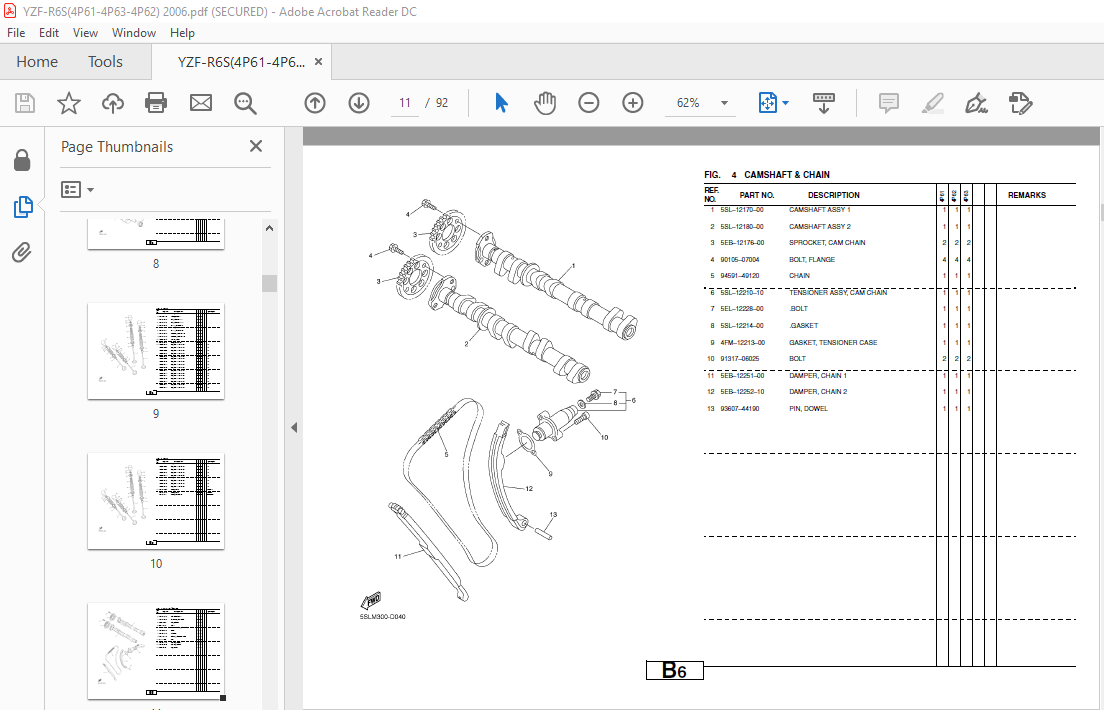Click the cloud upload icon
Screen dimensions: 1104x710
point(113,103)
